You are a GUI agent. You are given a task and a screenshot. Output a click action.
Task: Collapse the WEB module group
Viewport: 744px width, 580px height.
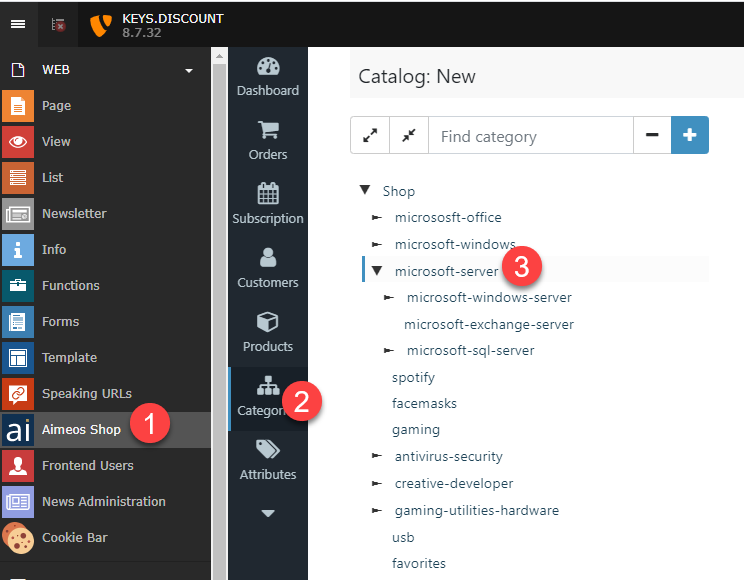[x=188, y=71]
